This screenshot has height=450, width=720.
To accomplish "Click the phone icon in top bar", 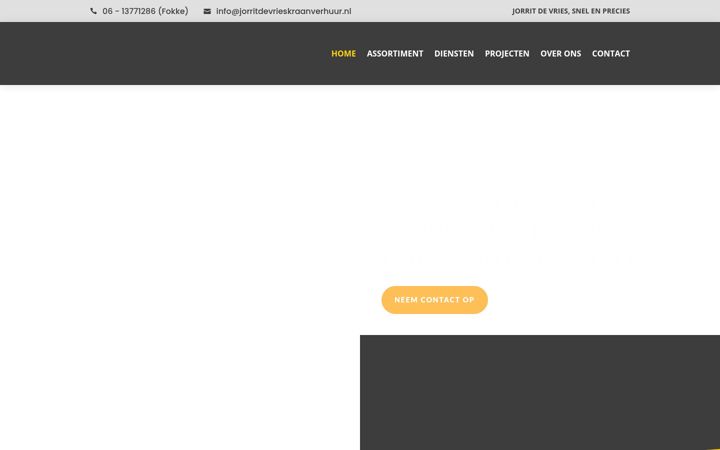I will tap(93, 11).
